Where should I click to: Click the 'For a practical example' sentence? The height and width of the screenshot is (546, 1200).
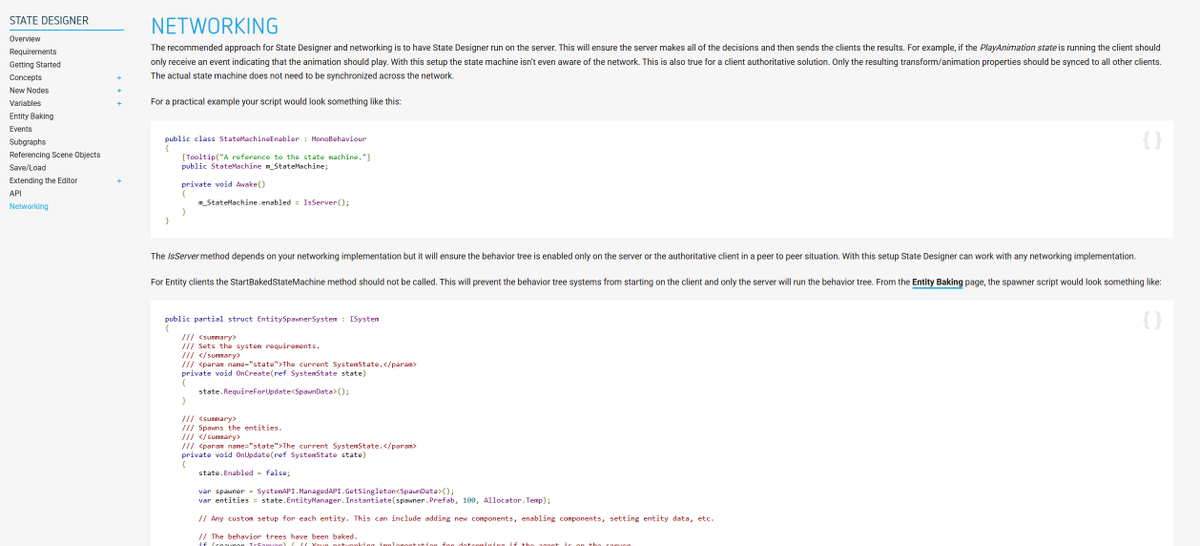[x=275, y=102]
